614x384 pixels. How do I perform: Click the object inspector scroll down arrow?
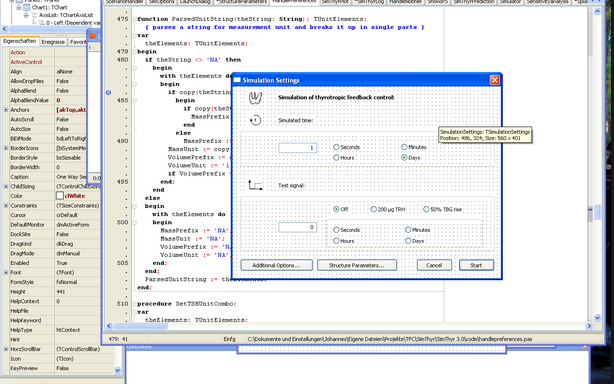pyautogui.click(x=117, y=370)
